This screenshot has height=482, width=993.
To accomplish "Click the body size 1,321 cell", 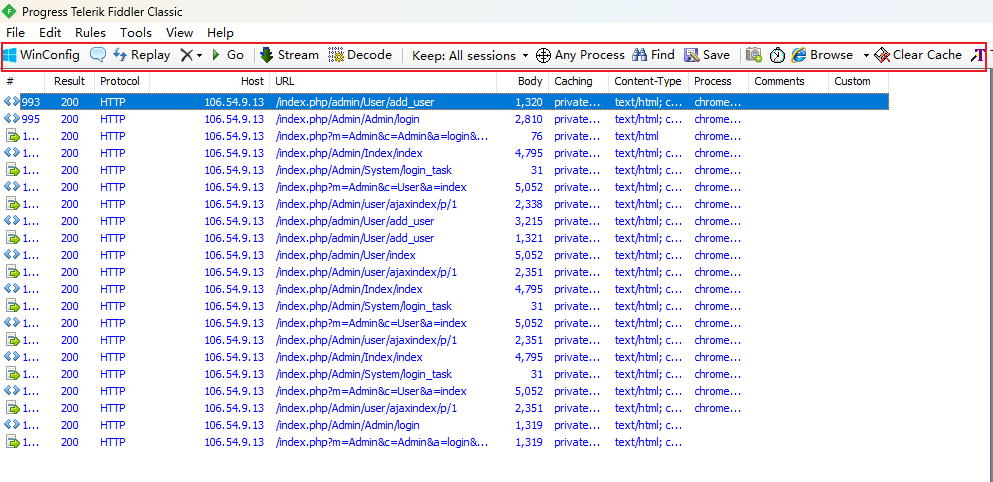I will tap(529, 238).
